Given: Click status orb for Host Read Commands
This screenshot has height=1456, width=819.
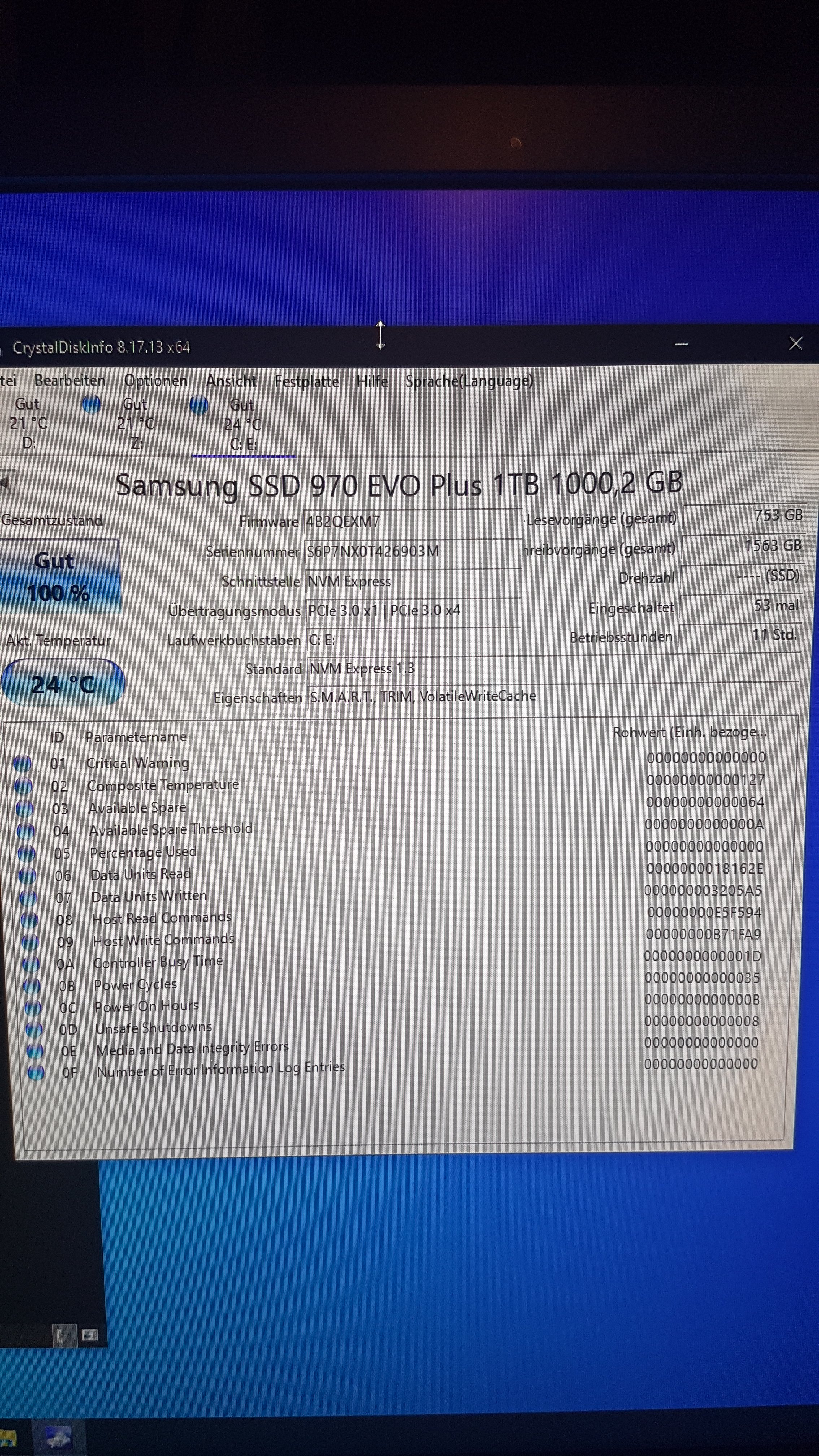Looking at the screenshot, I should tap(29, 920).
